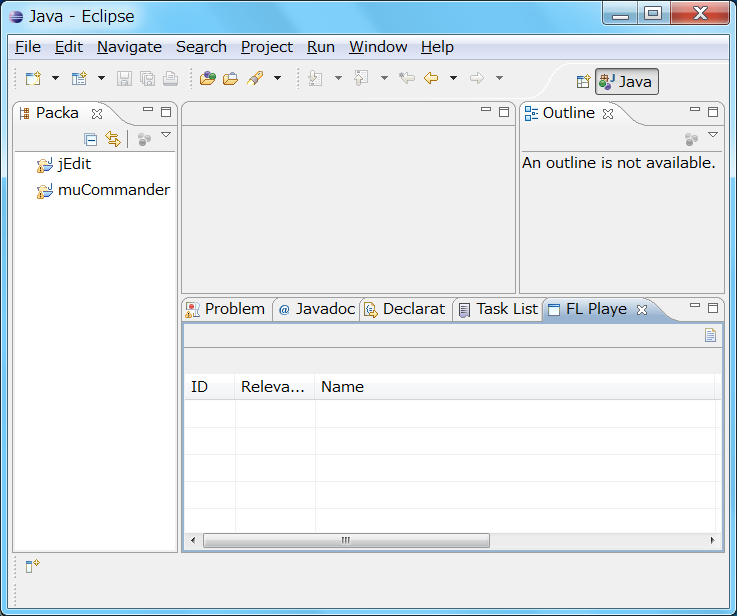Open the Navigate menu

click(129, 47)
